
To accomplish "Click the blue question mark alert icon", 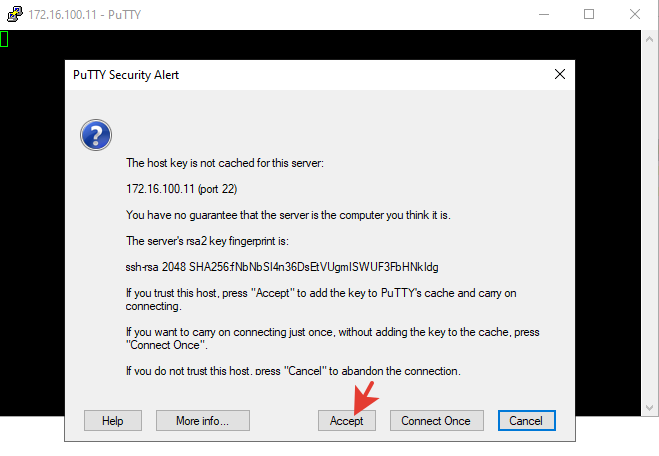I will pos(96,135).
